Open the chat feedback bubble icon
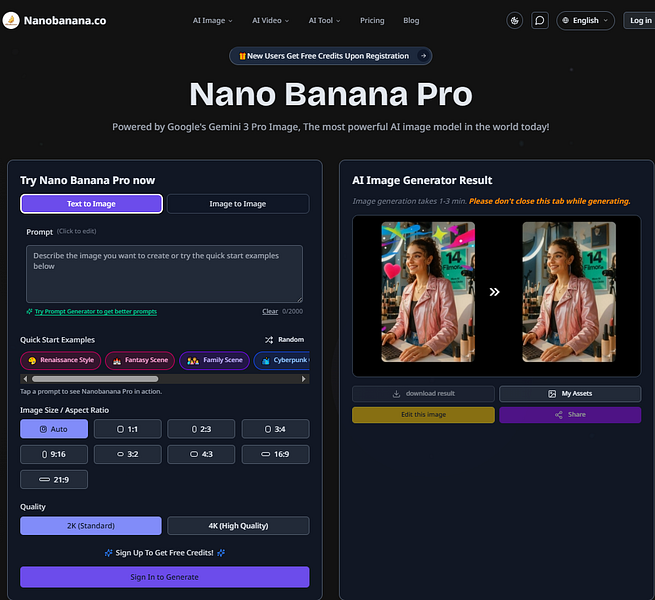This screenshot has width=655, height=600. tap(540, 20)
